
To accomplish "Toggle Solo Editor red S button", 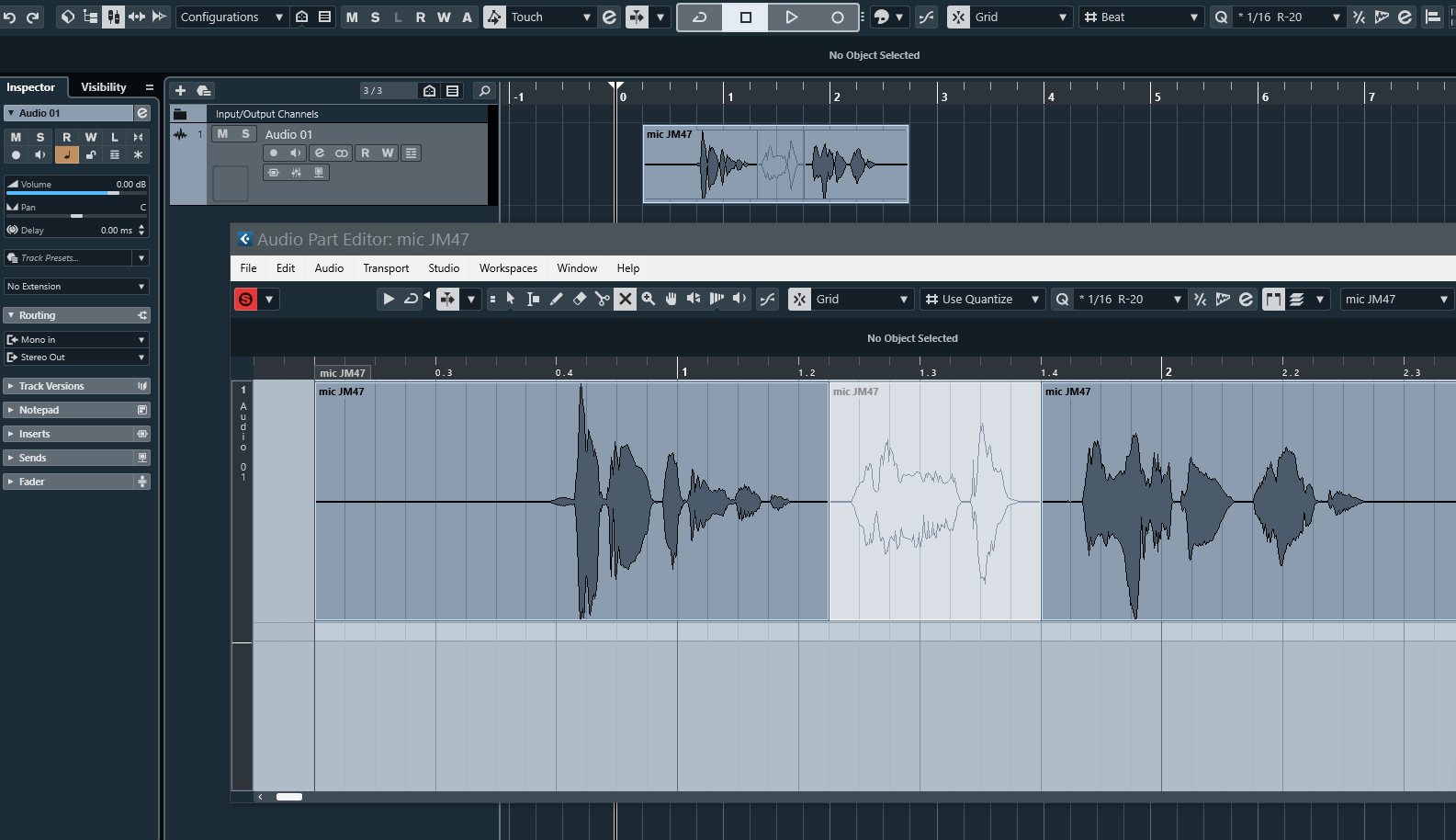I will click(245, 299).
